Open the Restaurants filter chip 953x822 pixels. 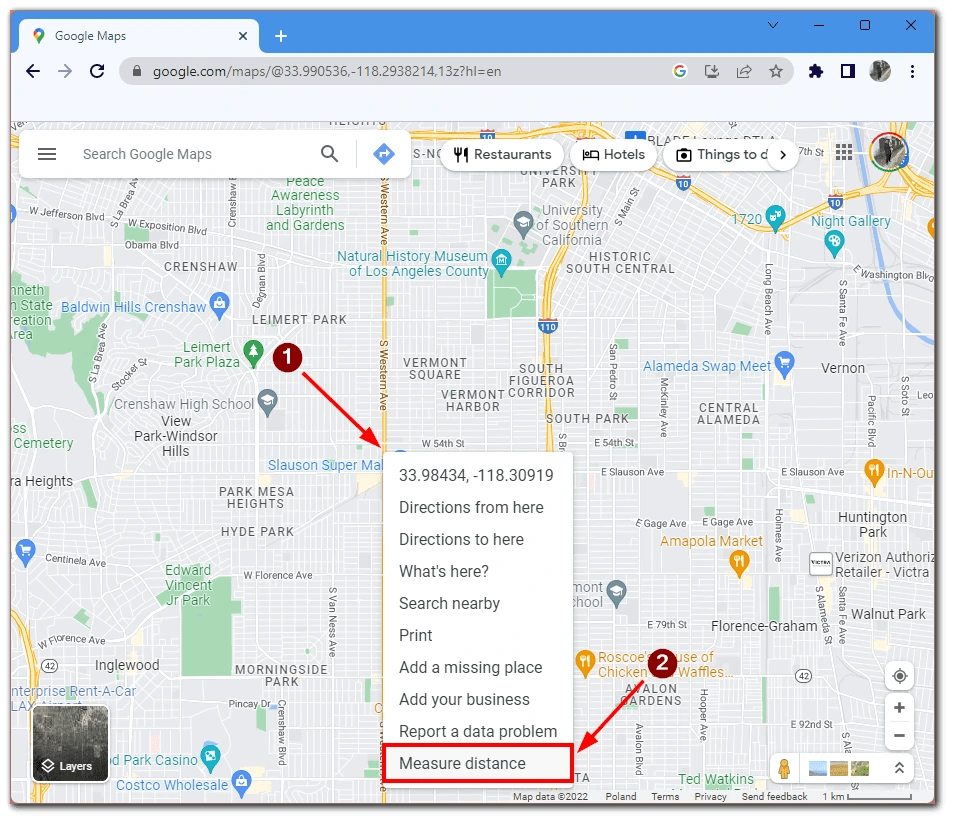pyautogui.click(x=501, y=154)
